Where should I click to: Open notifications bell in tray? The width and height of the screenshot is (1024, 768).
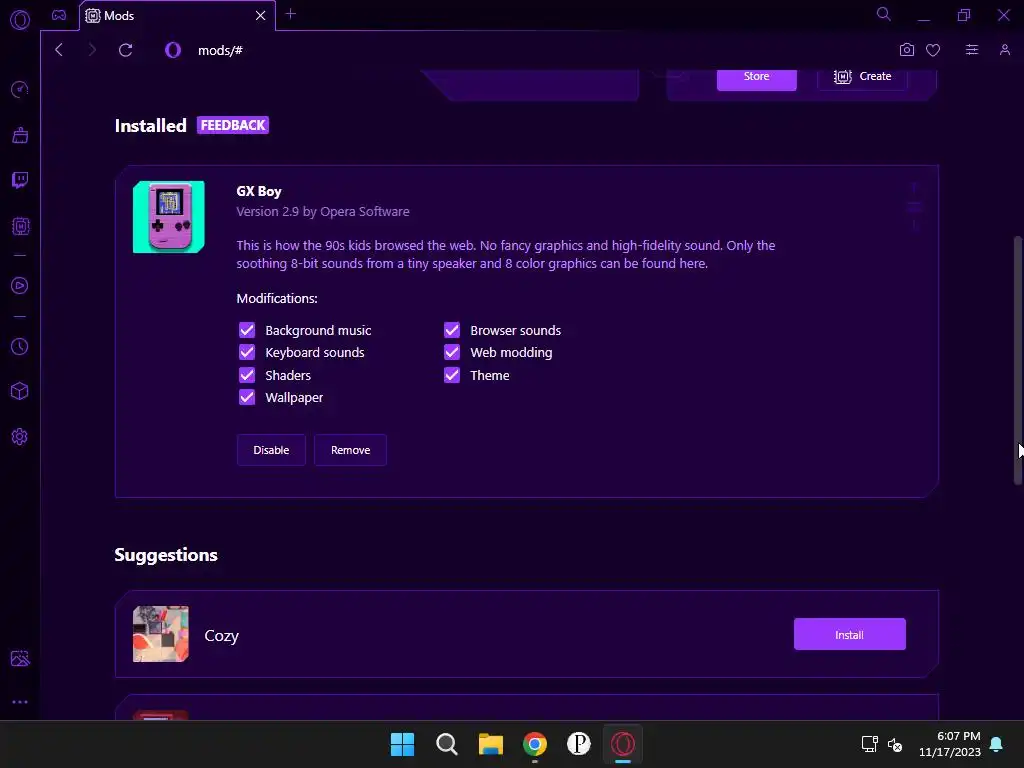[x=996, y=744]
